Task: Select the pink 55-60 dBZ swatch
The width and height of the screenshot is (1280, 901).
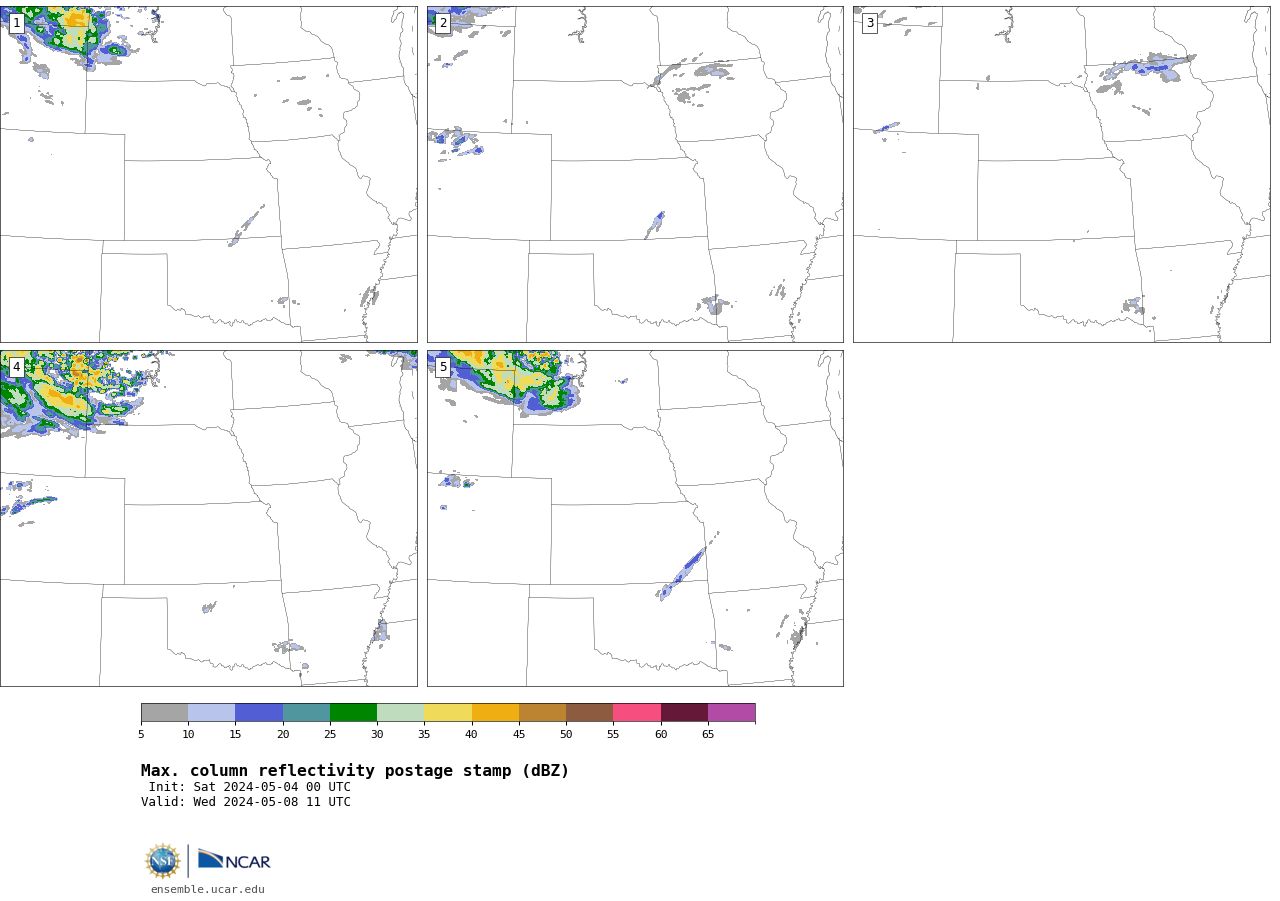Action: 637,713
